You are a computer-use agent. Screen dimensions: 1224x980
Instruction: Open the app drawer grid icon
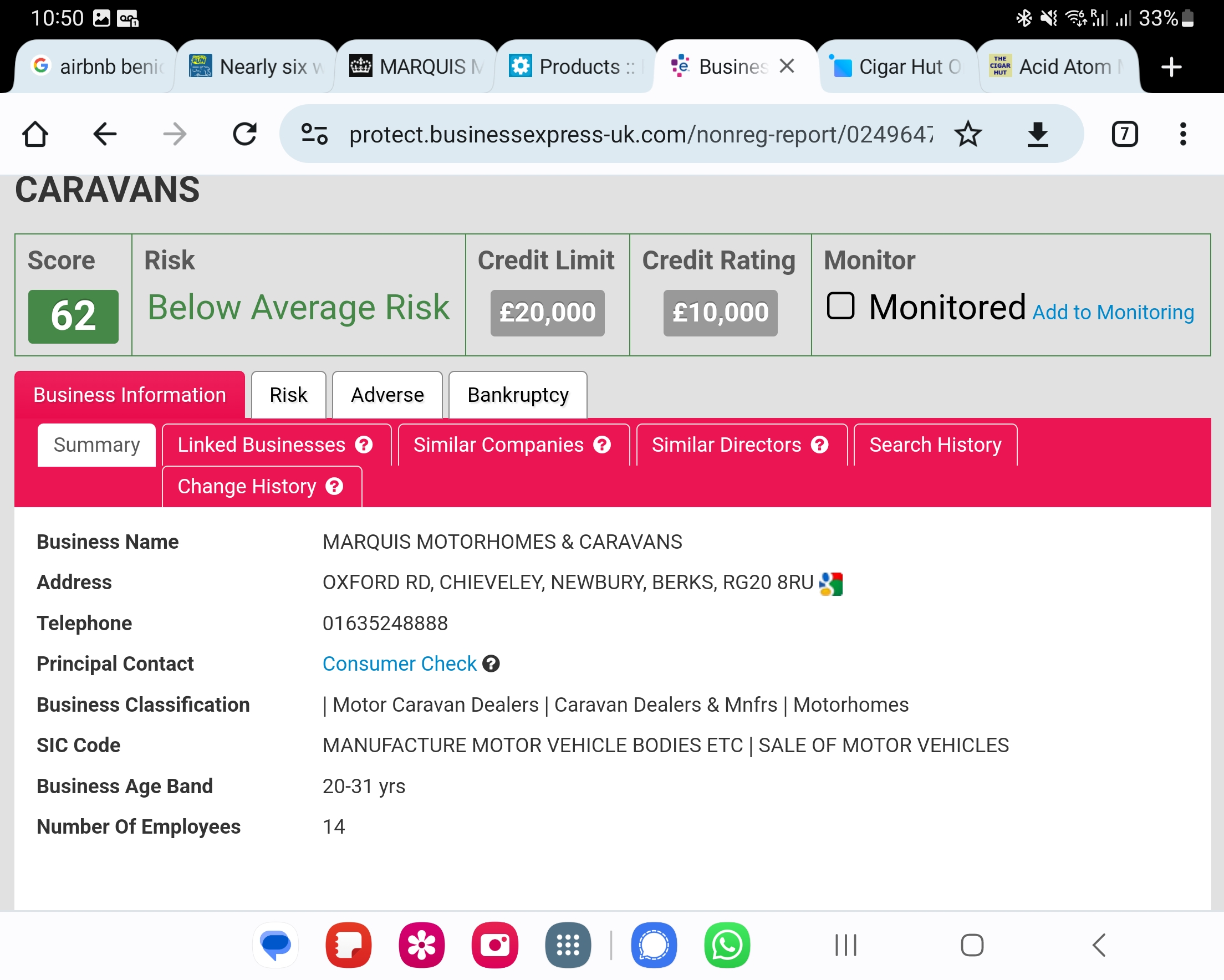tap(568, 946)
